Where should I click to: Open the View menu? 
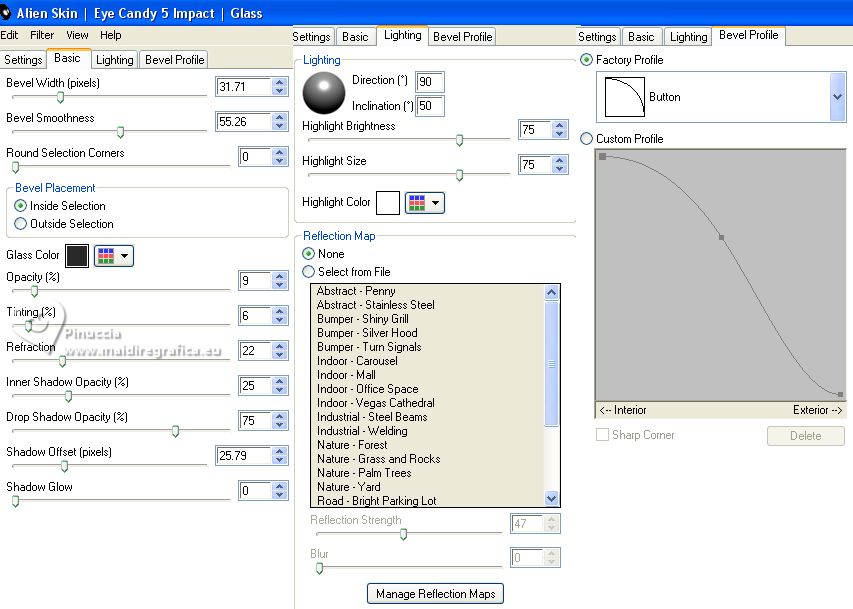tap(77, 35)
